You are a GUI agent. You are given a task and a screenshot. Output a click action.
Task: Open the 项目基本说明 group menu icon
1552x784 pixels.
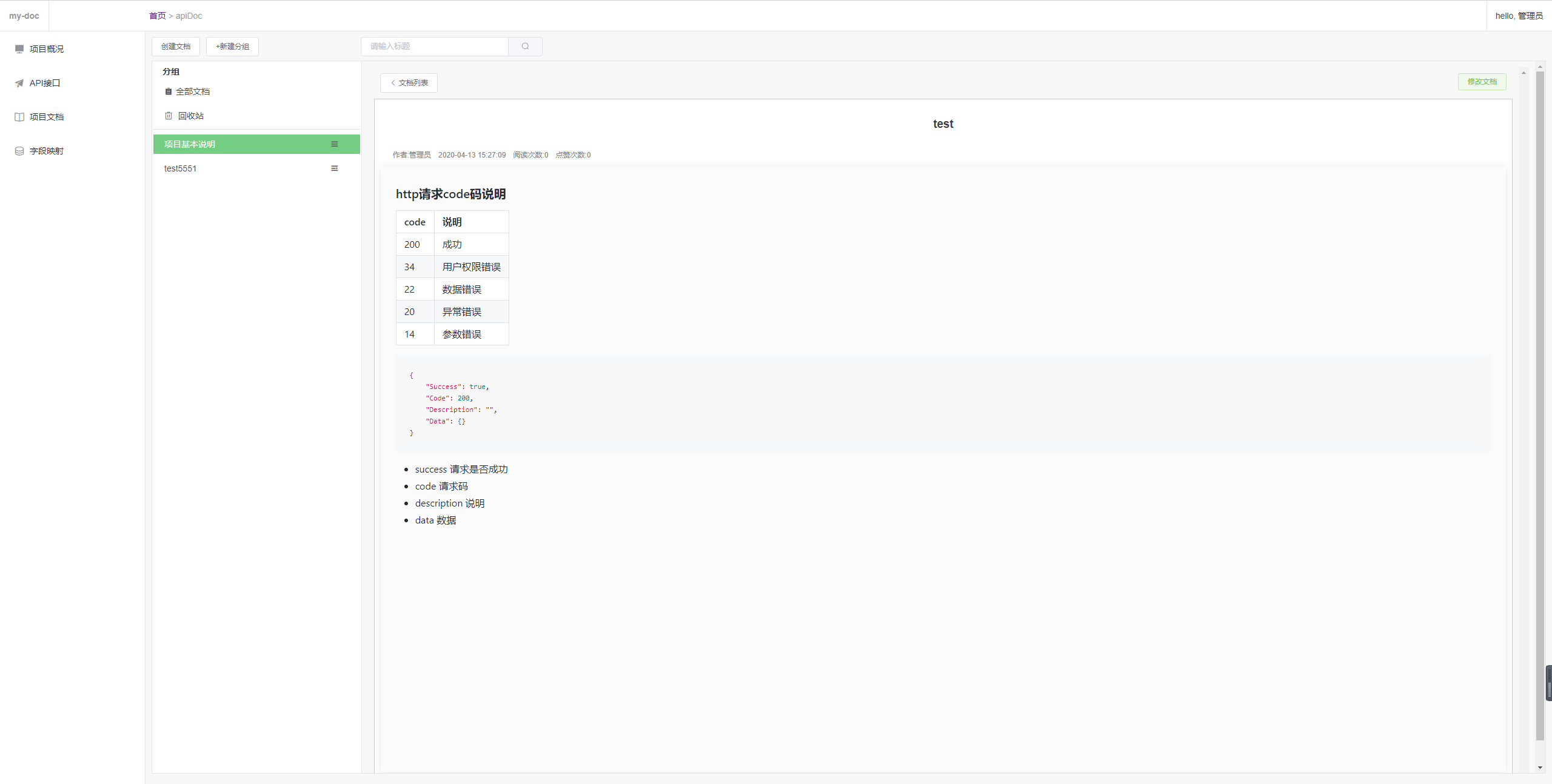pos(335,144)
